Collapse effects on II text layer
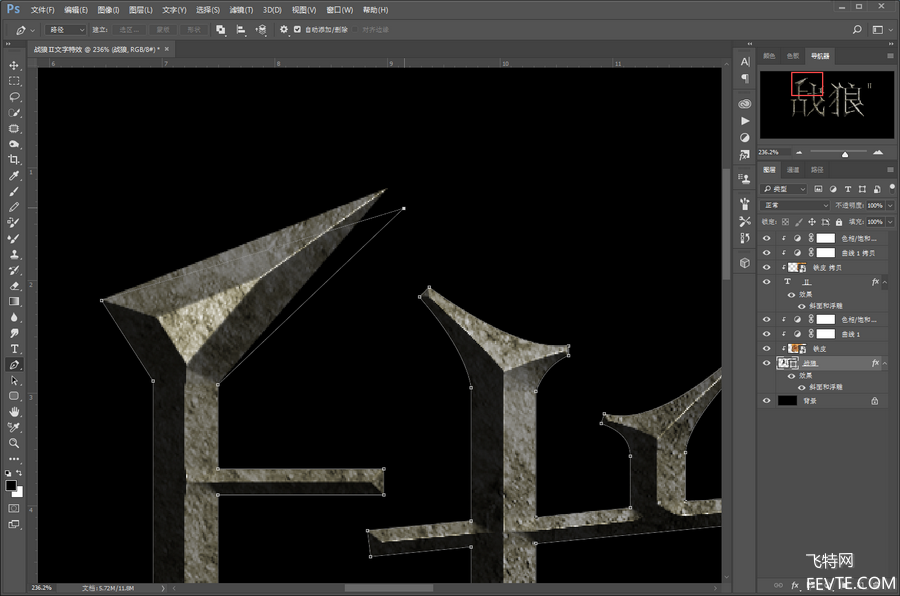 tap(885, 282)
